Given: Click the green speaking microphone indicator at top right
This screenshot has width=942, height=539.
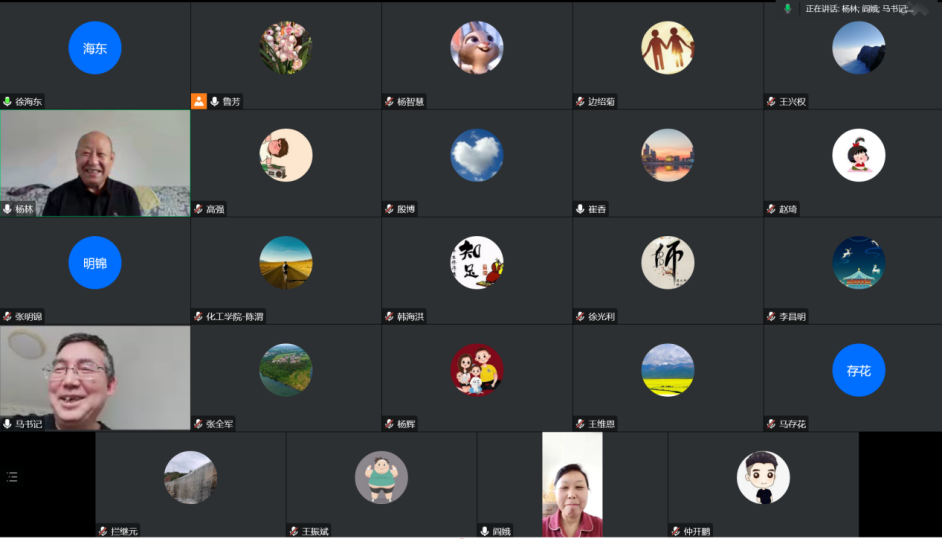Looking at the screenshot, I should (788, 8).
